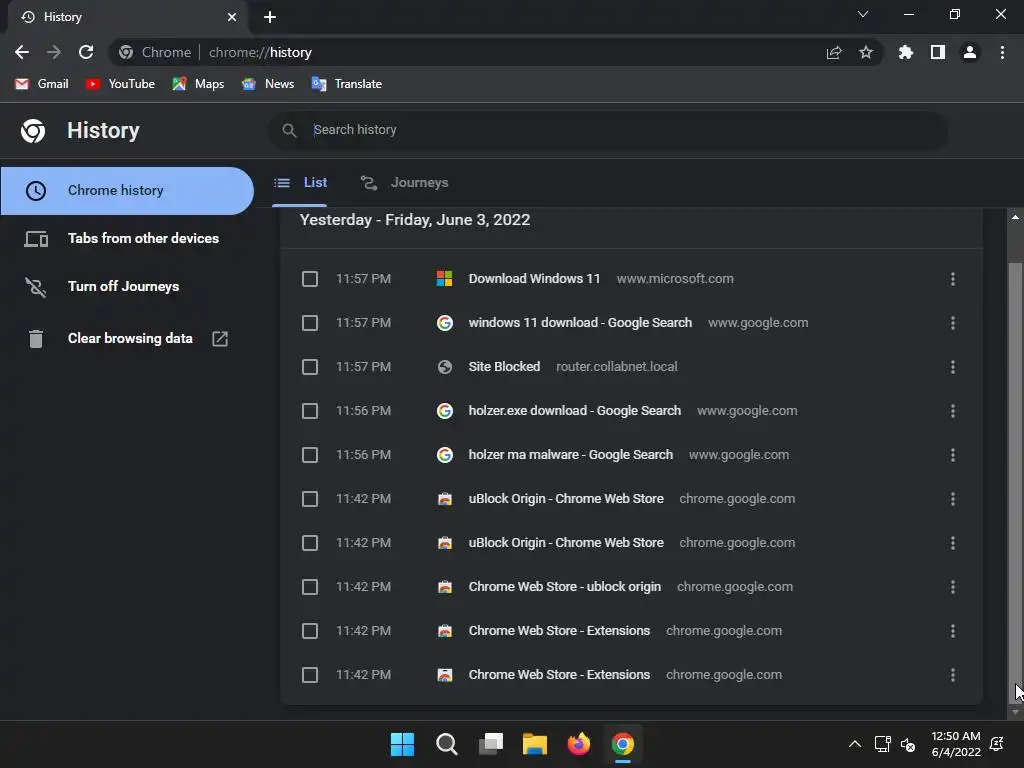
Task: Open more actions for windows 11 download search
Action: coord(953,323)
